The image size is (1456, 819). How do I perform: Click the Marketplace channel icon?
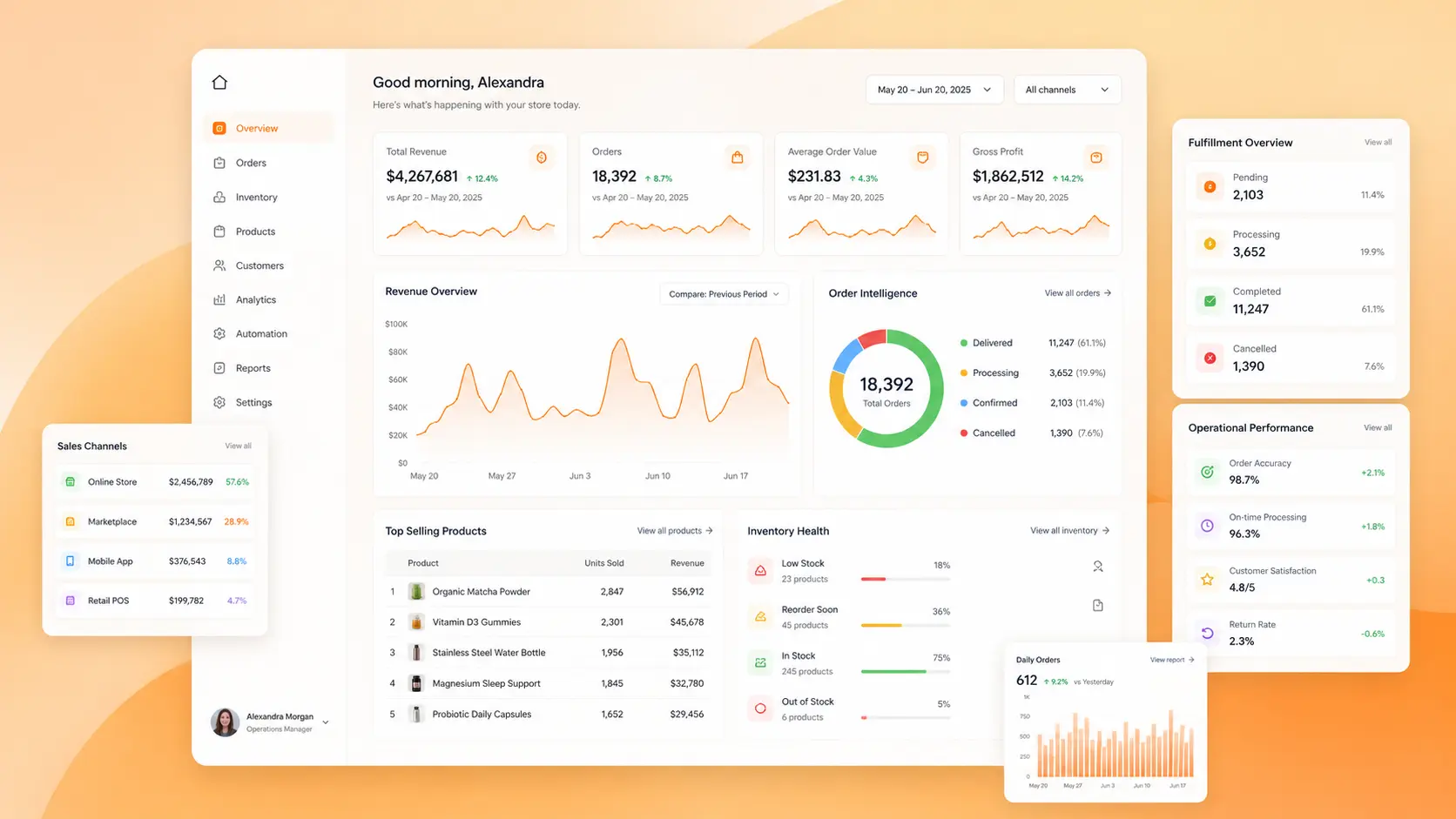(71, 521)
